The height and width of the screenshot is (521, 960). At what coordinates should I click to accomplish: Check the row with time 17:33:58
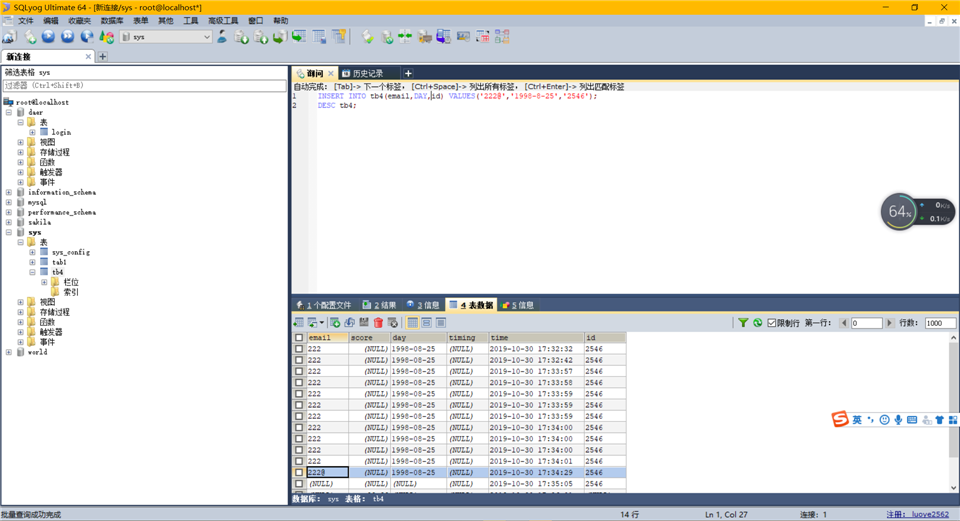[299, 383]
